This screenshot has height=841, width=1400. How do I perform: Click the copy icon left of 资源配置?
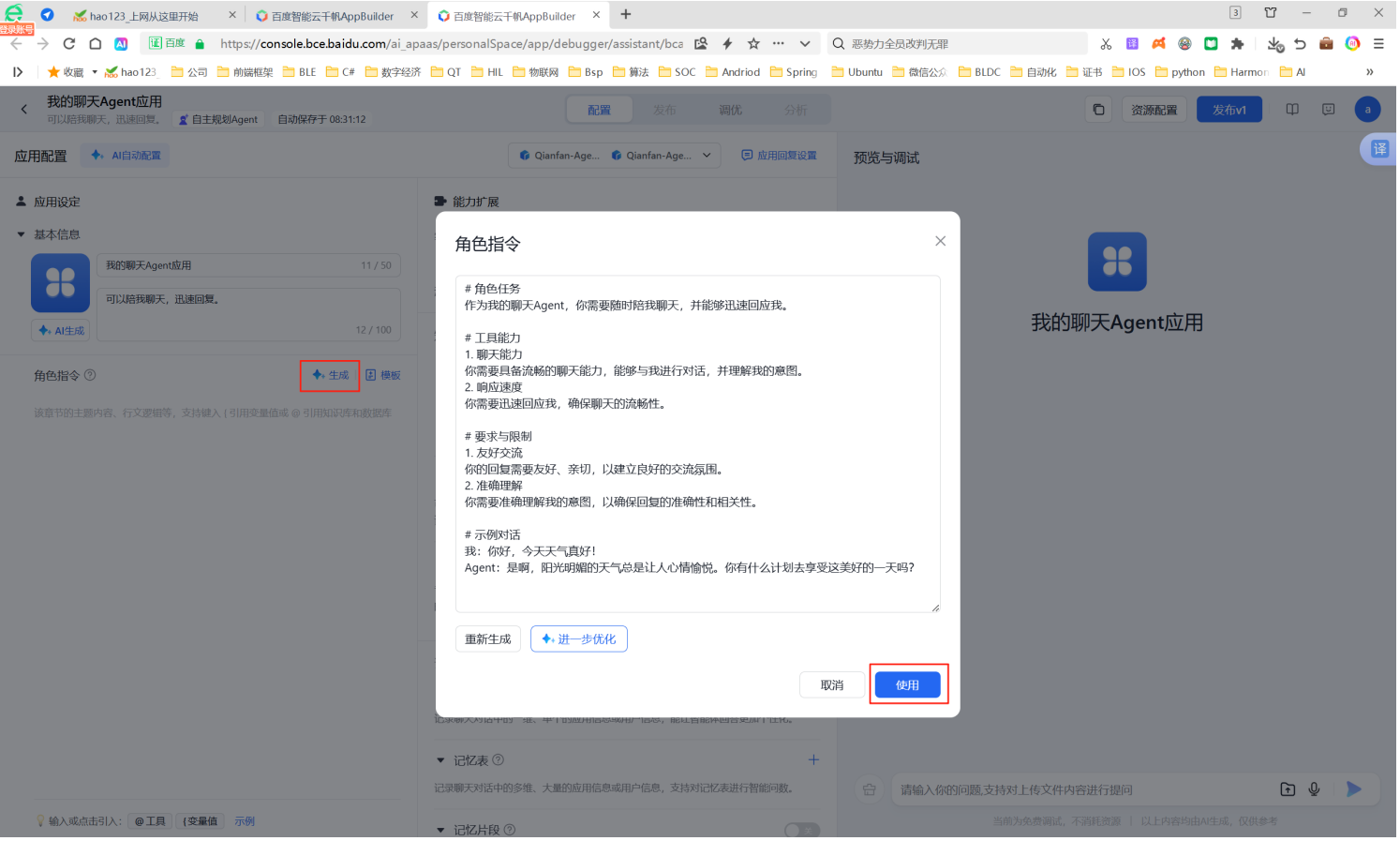pos(1100,111)
